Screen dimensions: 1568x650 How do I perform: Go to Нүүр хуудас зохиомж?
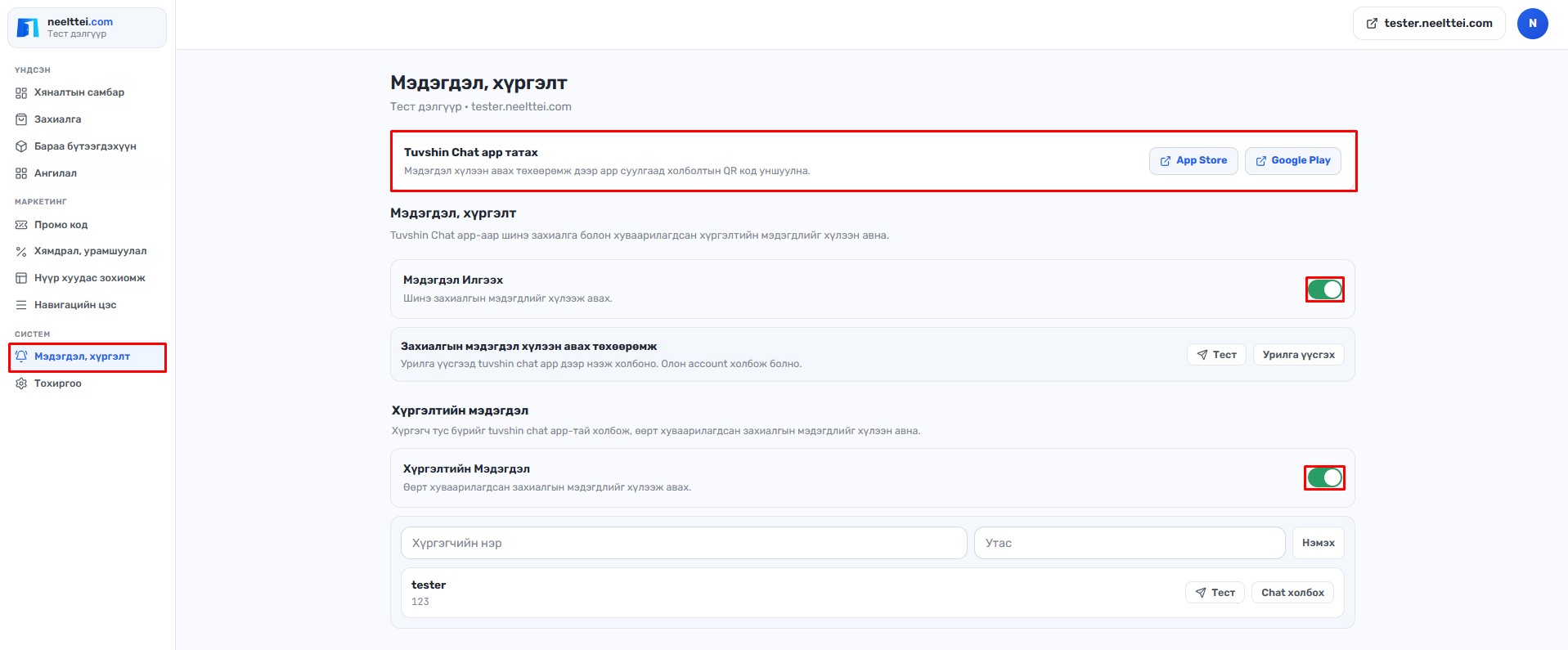point(88,278)
